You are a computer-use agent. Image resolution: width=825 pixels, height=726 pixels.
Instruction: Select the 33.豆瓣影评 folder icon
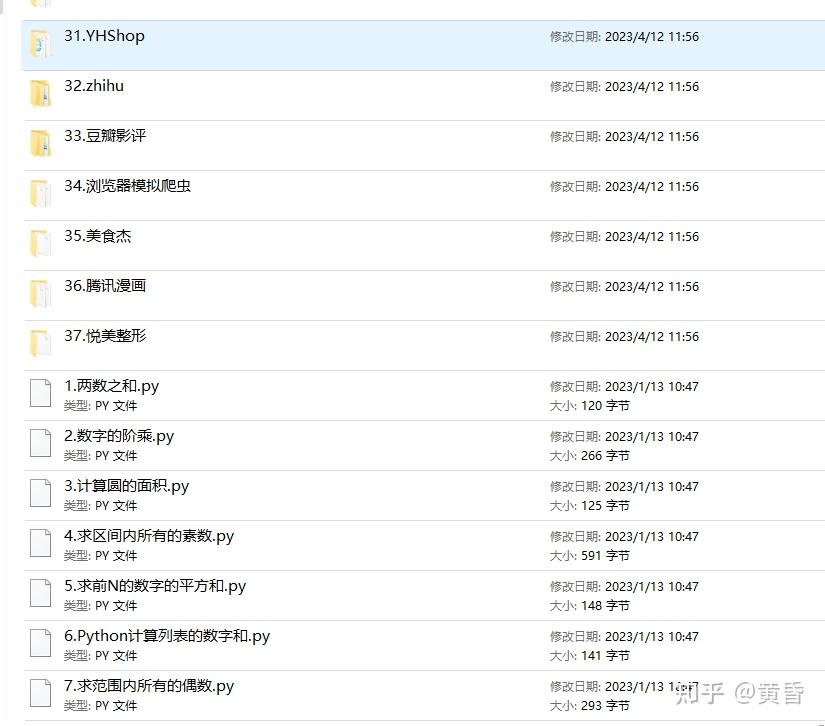pos(41,144)
